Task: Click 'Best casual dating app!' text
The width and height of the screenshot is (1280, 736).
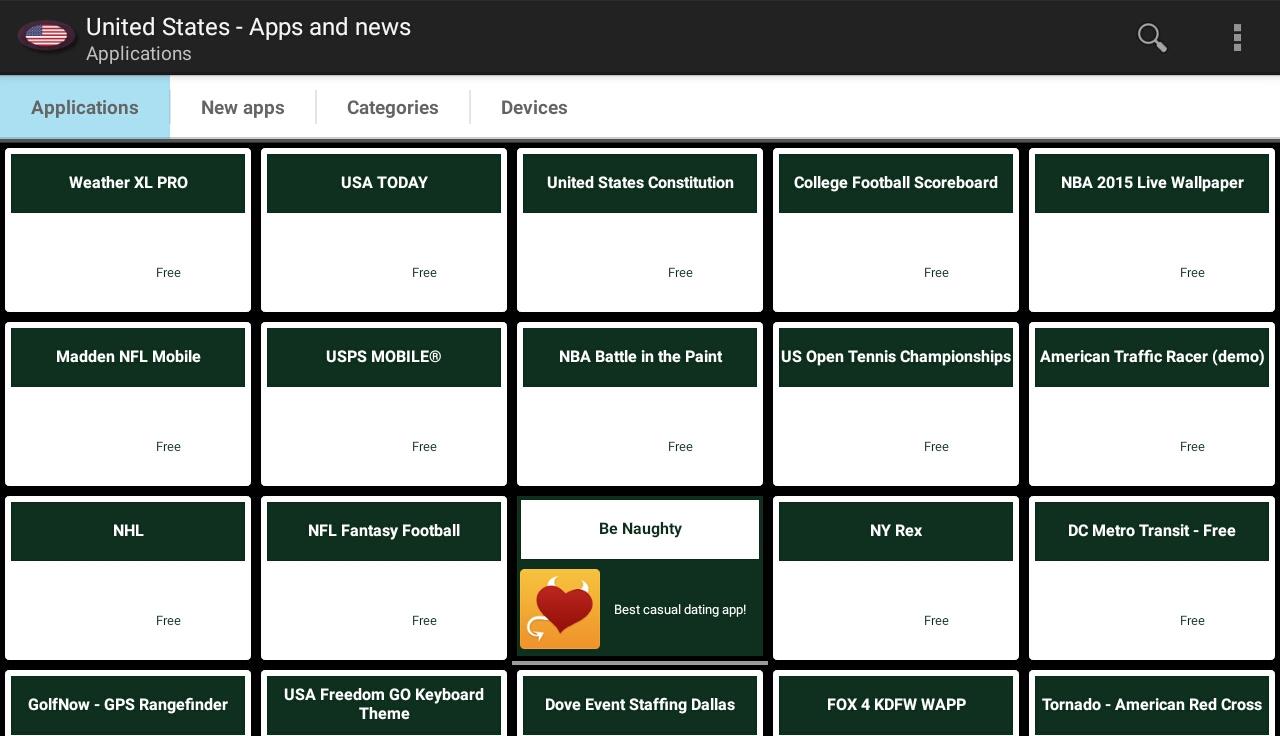Action: click(680, 609)
